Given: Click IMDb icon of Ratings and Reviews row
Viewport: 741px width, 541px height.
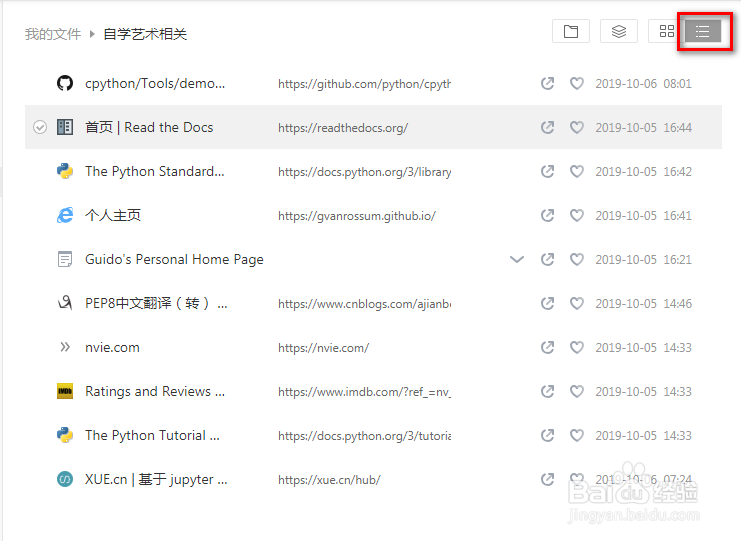Looking at the screenshot, I should [65, 391].
